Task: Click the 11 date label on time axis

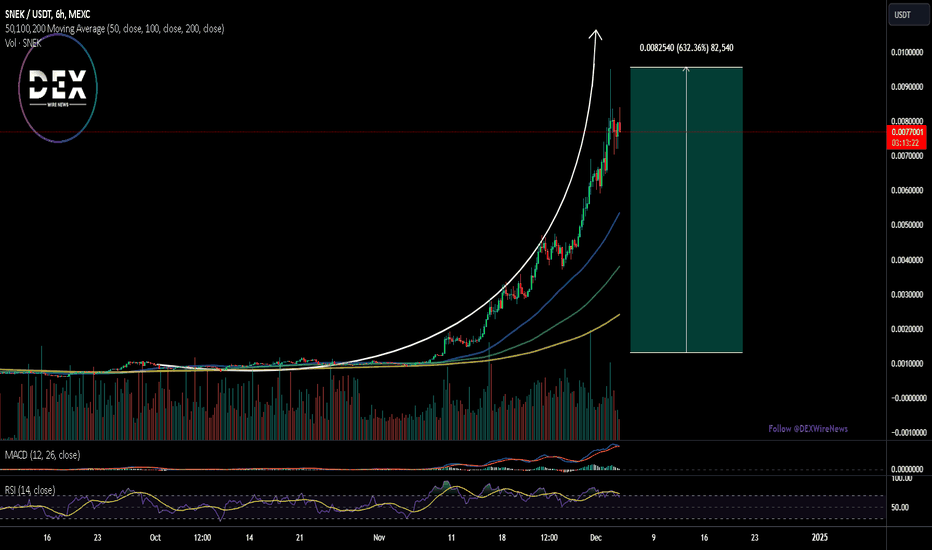Action: click(x=451, y=538)
